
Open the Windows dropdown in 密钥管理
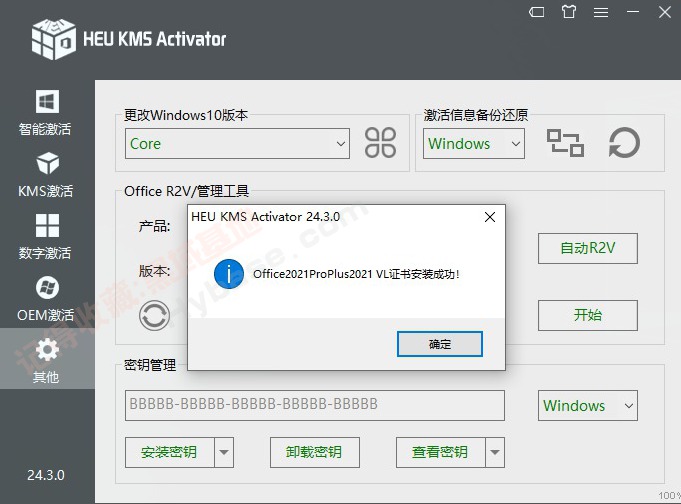point(588,405)
